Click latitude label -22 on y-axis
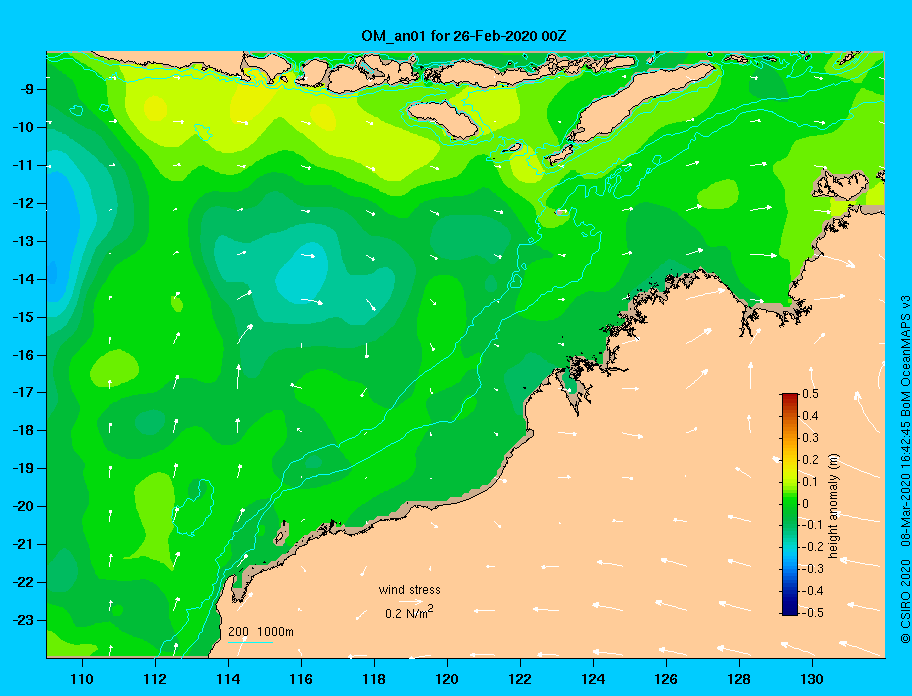The image size is (912, 696). tap(23, 582)
